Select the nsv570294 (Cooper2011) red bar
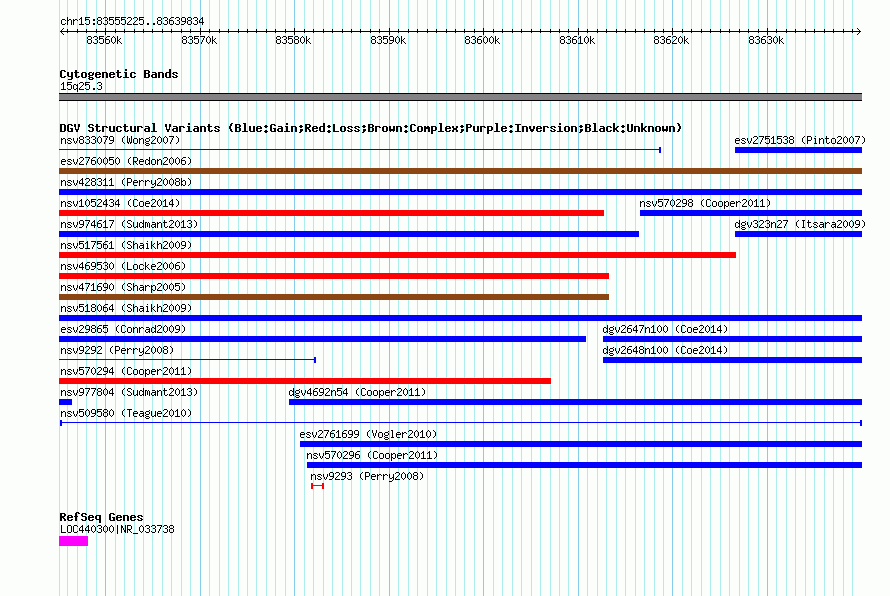890x596 pixels. (x=305, y=381)
